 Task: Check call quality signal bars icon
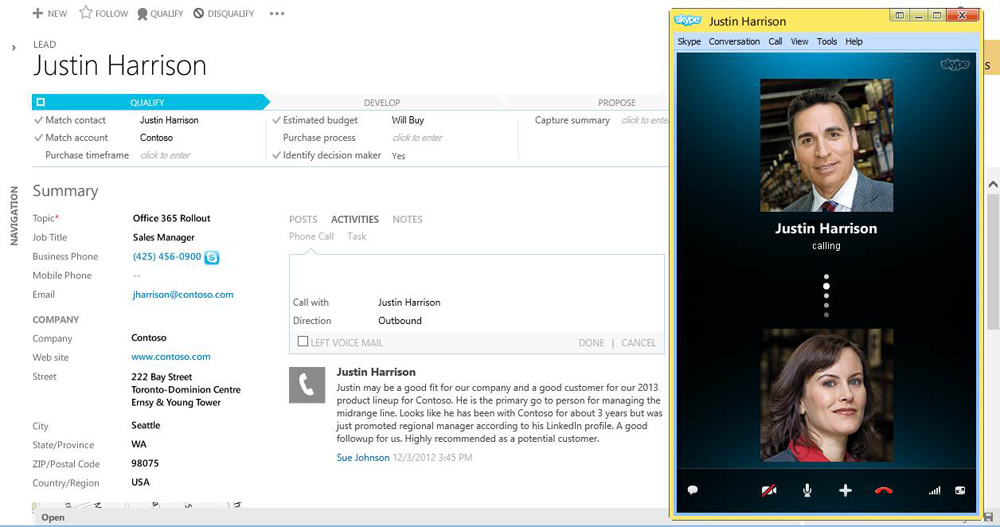(935, 490)
